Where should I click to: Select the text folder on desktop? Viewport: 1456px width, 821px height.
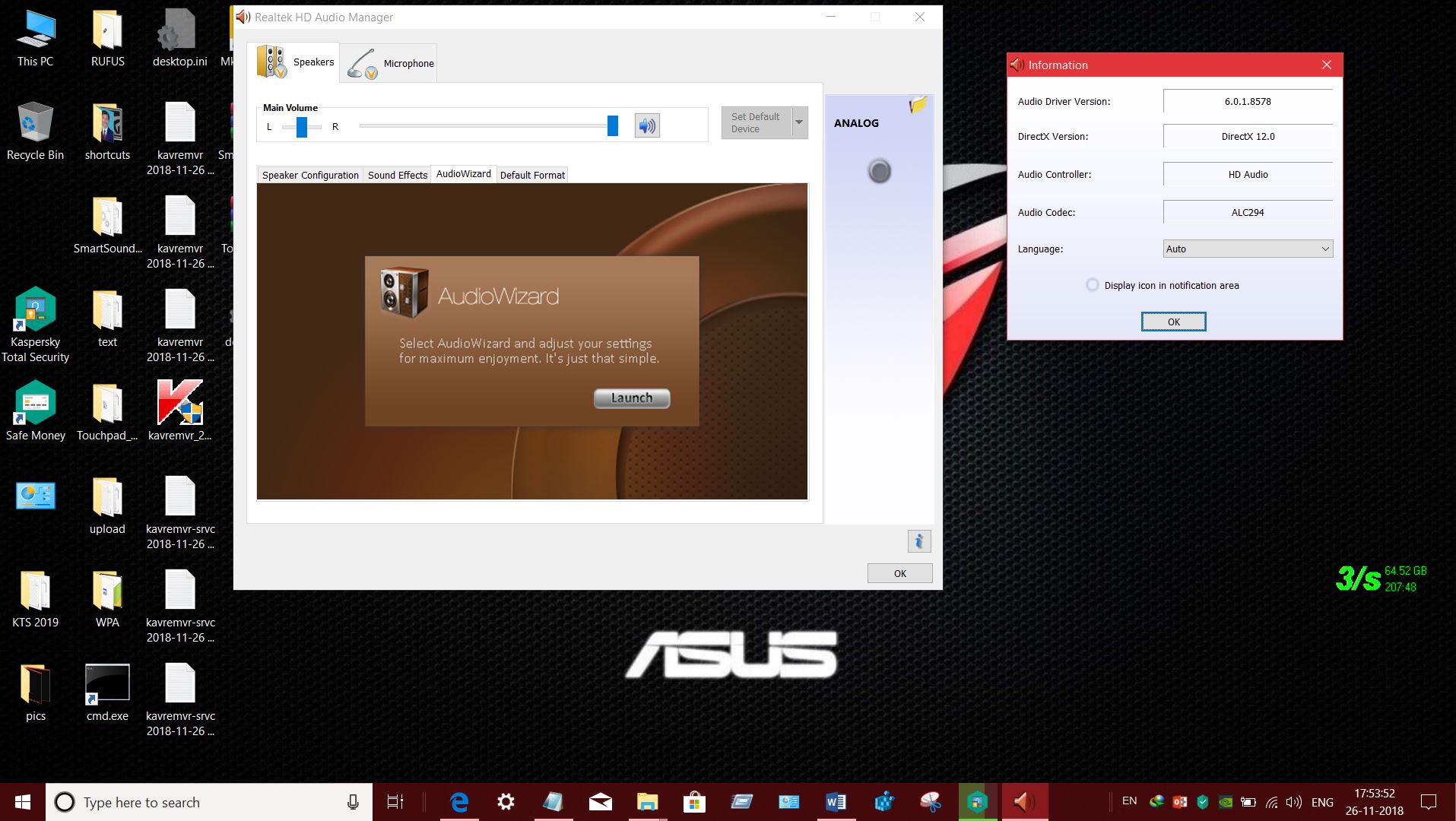tap(107, 319)
